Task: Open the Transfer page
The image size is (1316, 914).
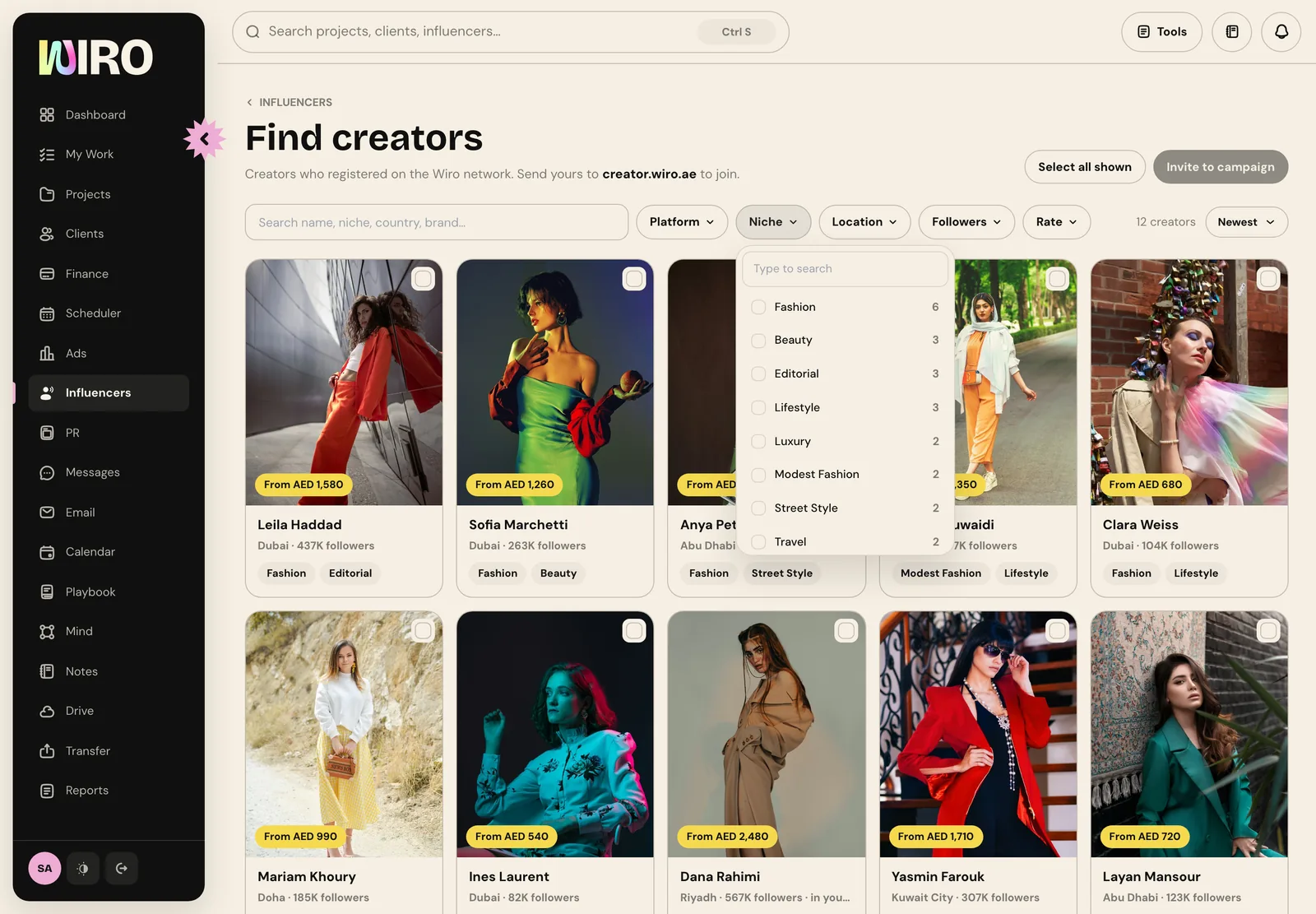Action: pyautogui.click(x=109, y=750)
